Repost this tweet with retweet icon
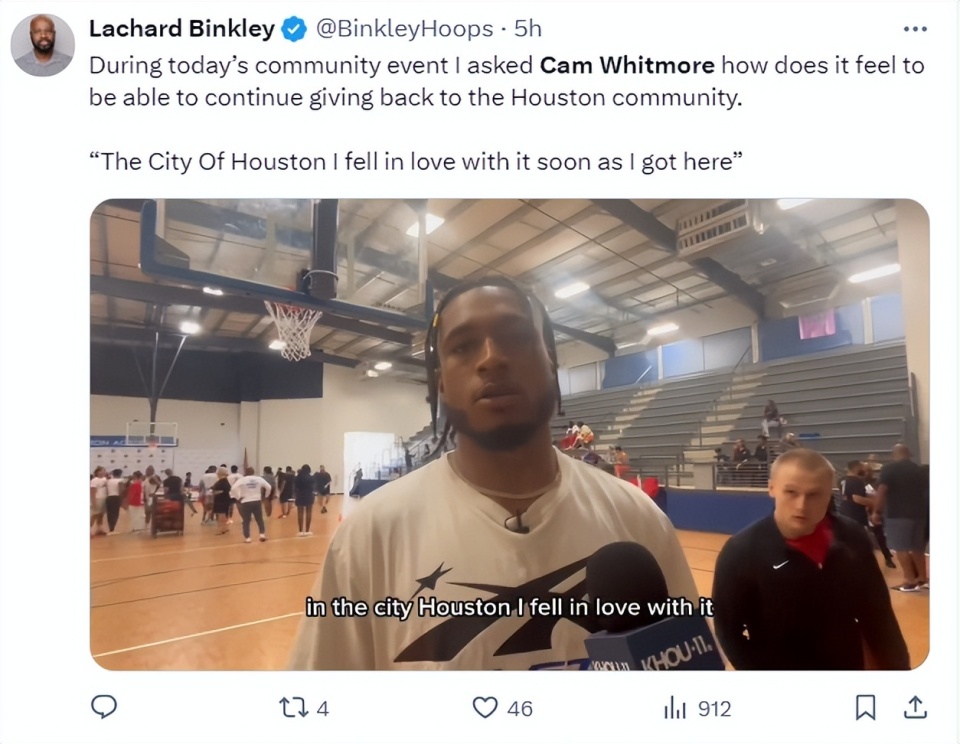This screenshot has width=960, height=744. pos(290,708)
